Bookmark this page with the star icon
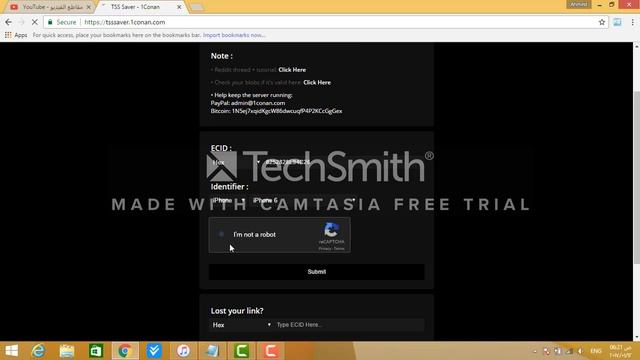The height and width of the screenshot is (360, 640). (602, 22)
